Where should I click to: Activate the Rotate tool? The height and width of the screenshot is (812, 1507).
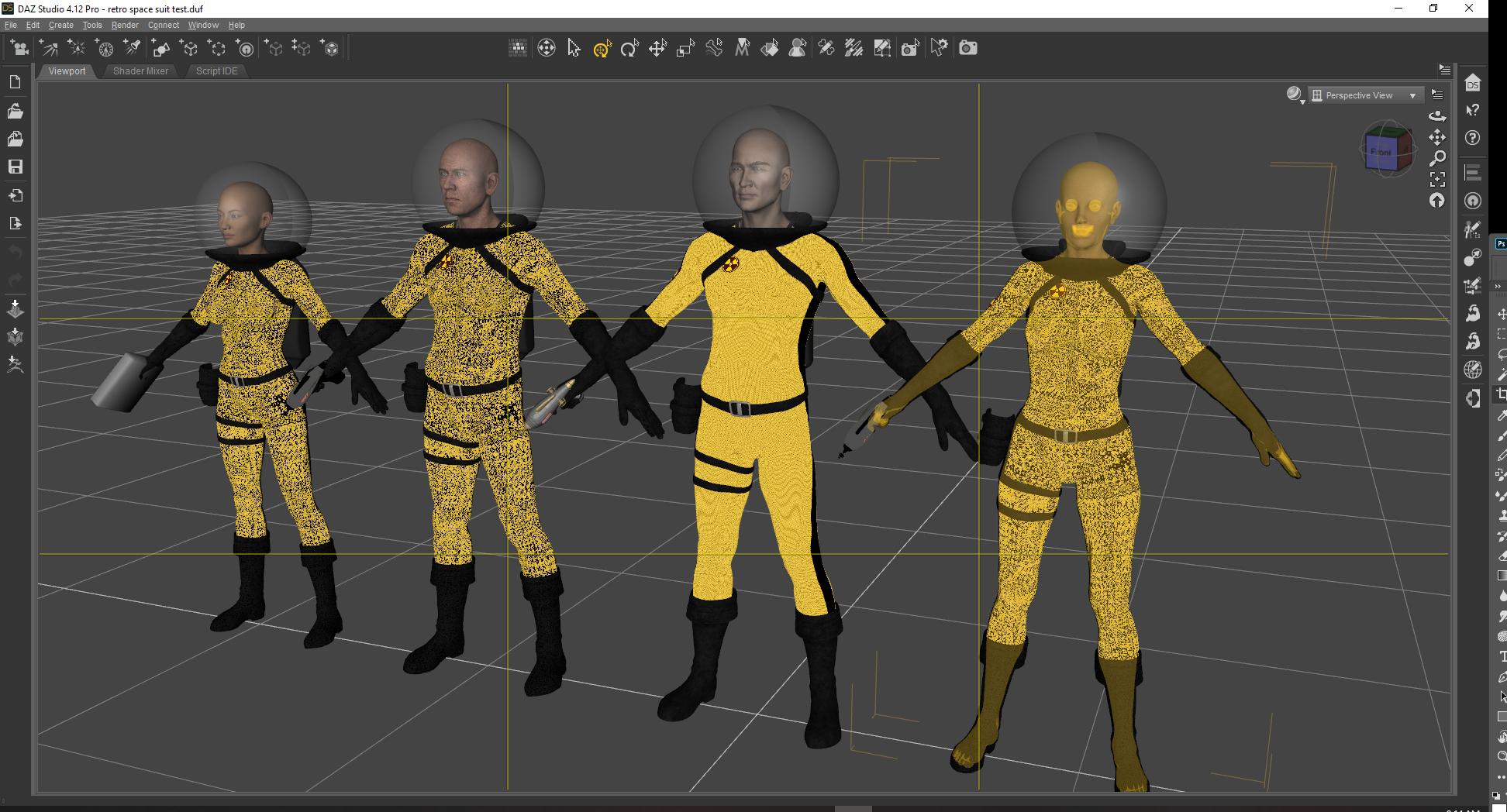click(x=629, y=49)
